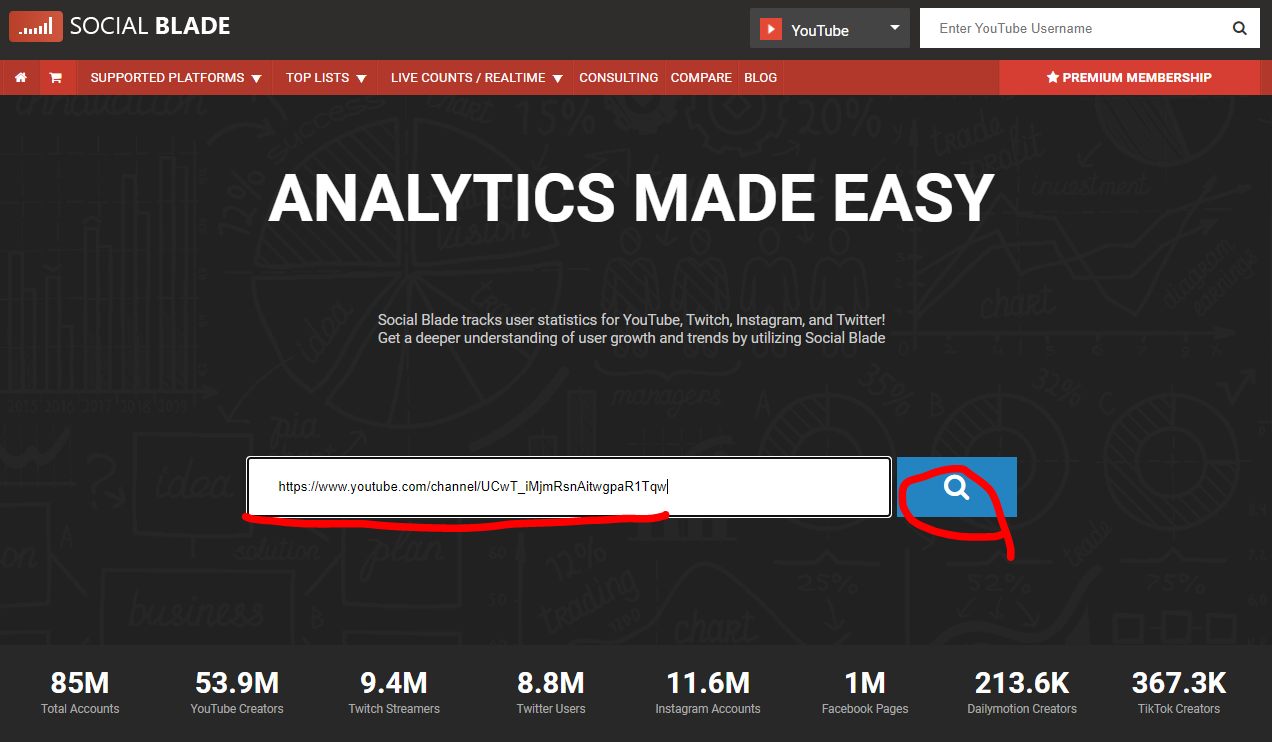Open the YouTube platform dropdown
The width and height of the screenshot is (1272, 742).
(830, 29)
